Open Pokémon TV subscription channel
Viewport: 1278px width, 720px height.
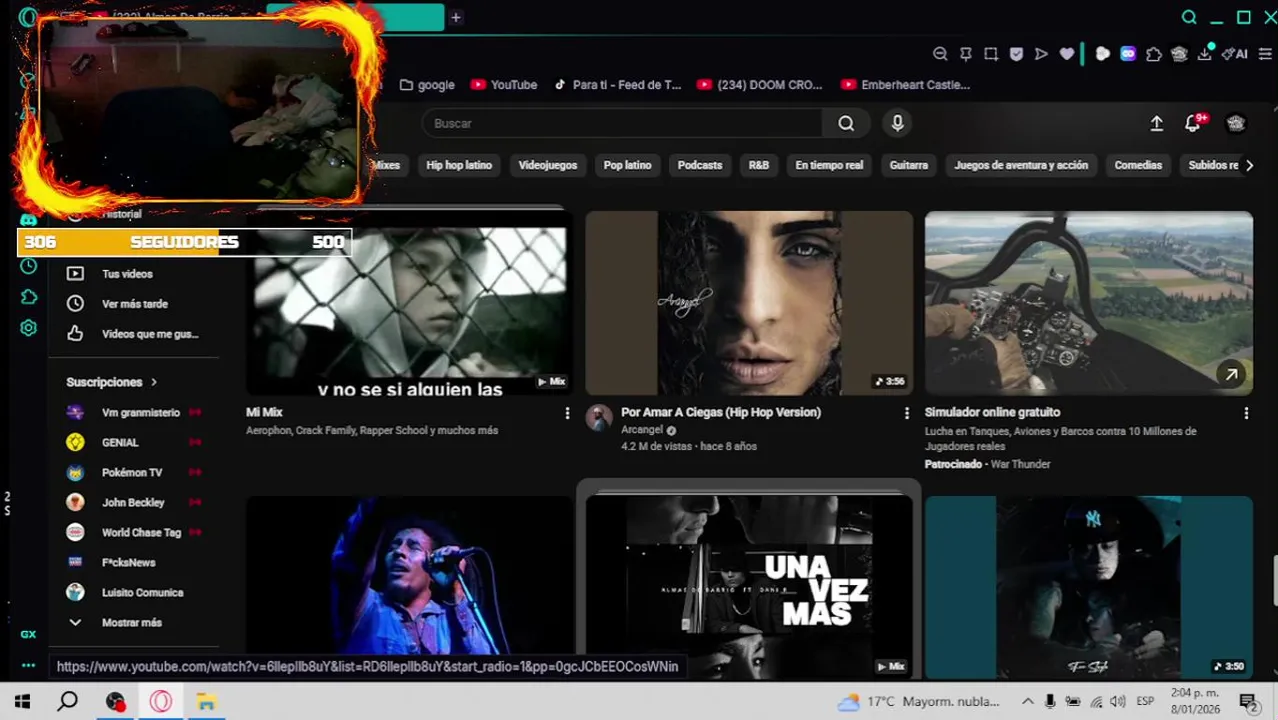tap(134, 472)
